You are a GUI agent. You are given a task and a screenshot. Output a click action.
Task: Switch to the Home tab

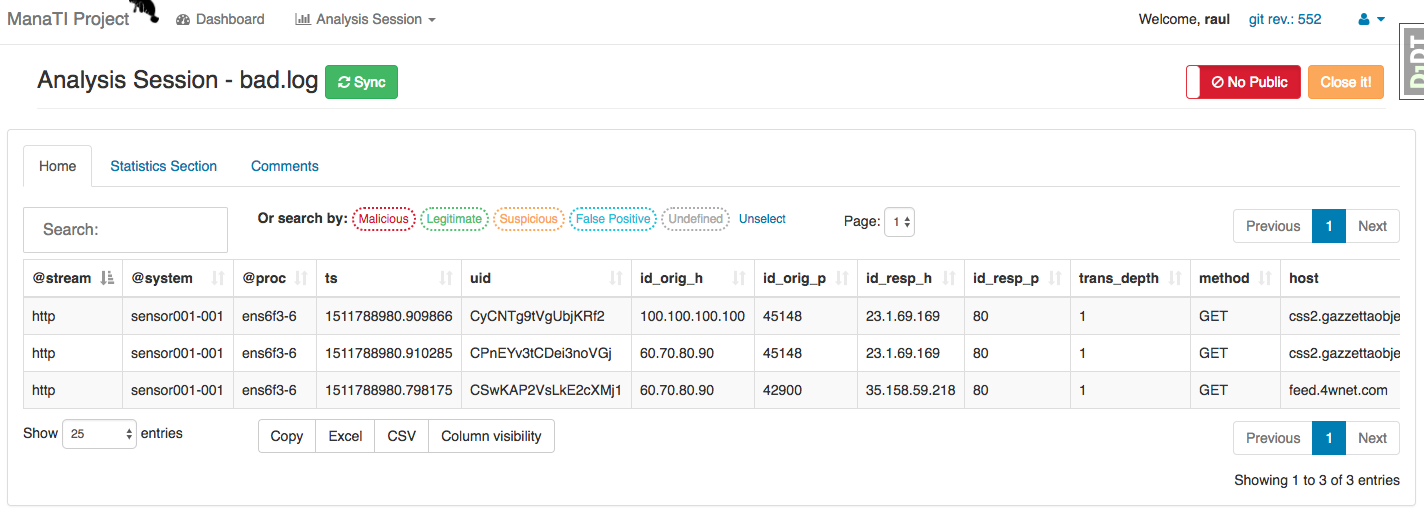(x=57, y=166)
